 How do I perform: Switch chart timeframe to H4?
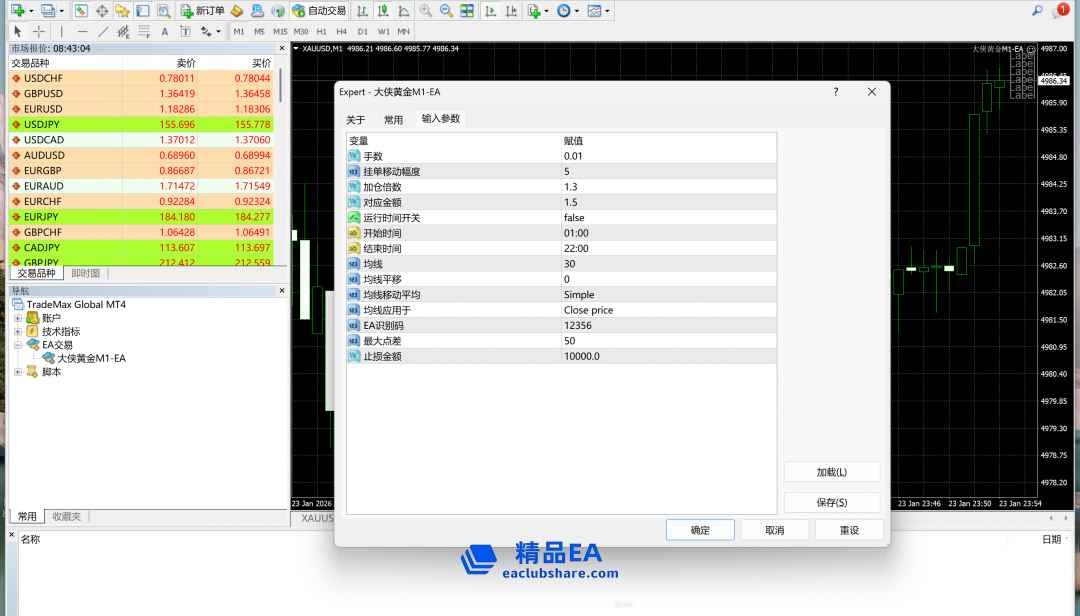tap(341, 32)
